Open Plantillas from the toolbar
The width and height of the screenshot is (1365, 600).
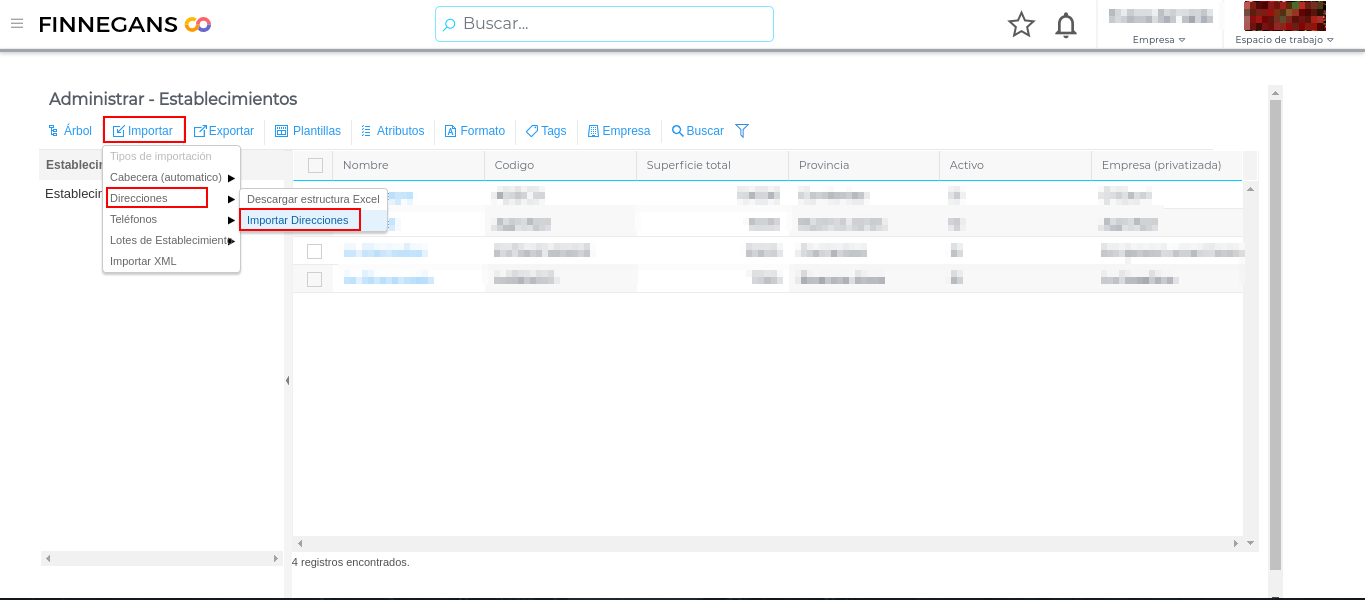coord(308,131)
